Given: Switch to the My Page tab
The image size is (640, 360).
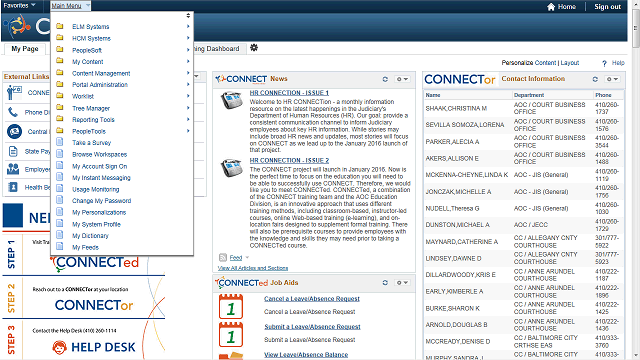Looking at the screenshot, I should tap(25, 49).
